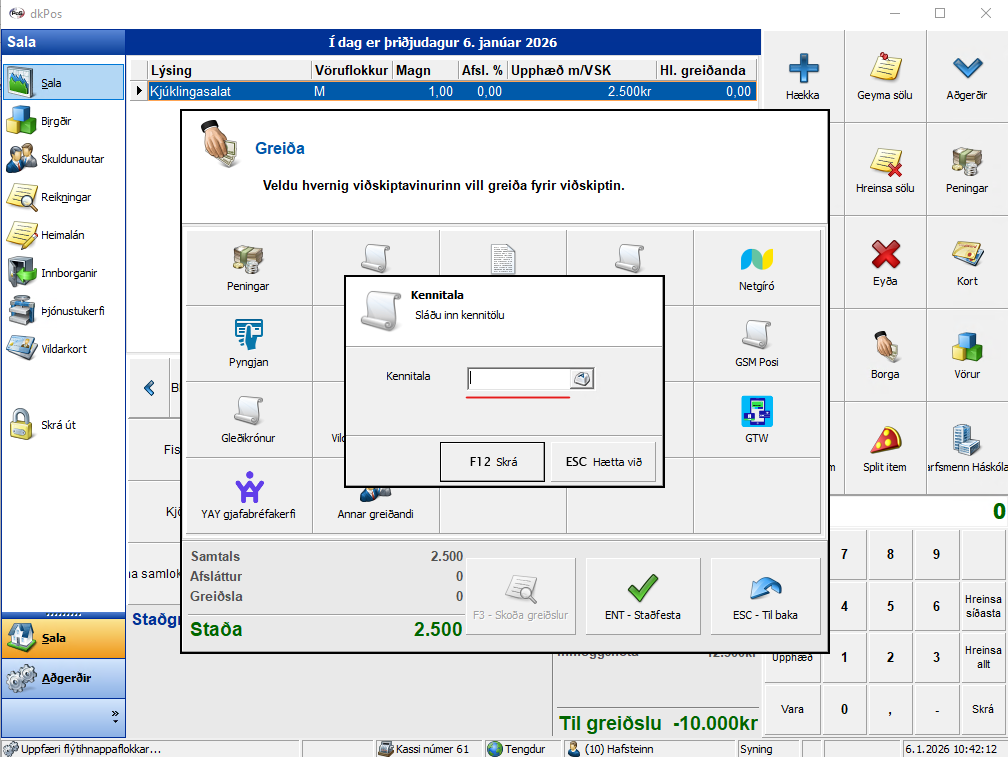Confirm payment with ENT - Staðfesta
This screenshot has width=1008, height=757.
click(x=643, y=596)
